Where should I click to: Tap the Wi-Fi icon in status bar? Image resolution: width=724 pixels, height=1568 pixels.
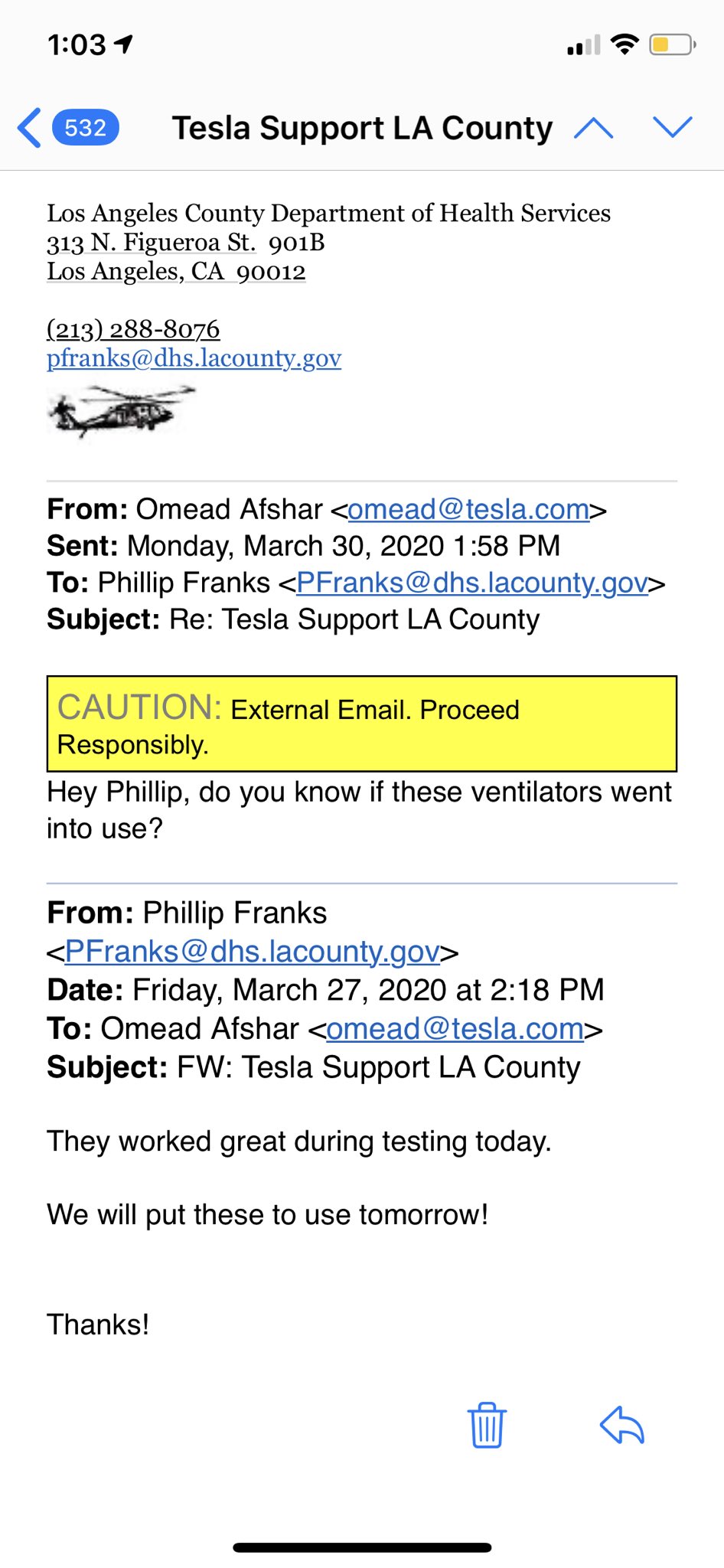tap(625, 45)
